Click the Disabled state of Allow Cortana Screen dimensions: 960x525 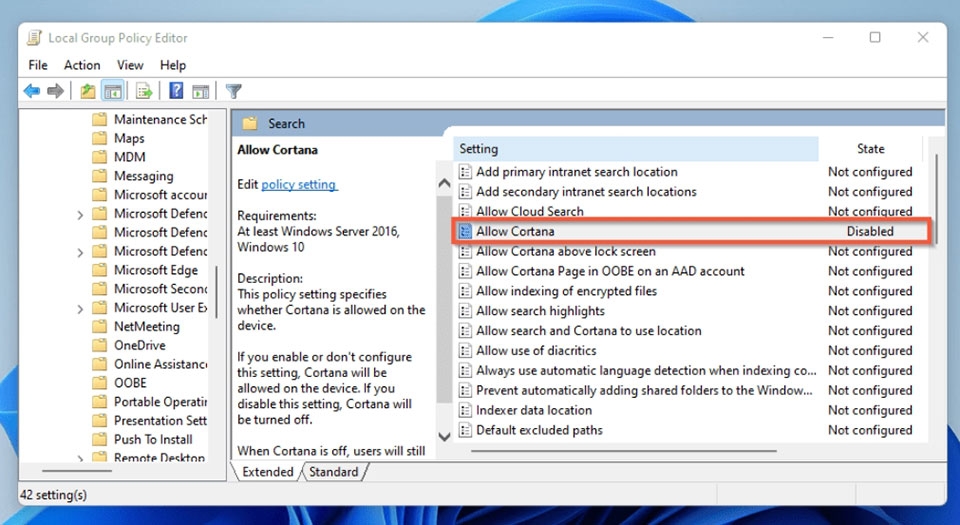870,231
